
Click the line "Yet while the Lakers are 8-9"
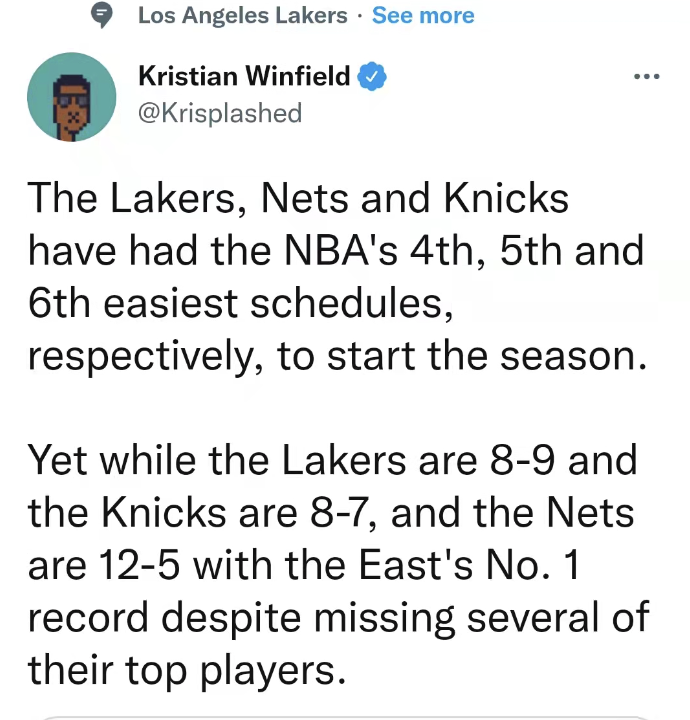[x=332, y=461]
